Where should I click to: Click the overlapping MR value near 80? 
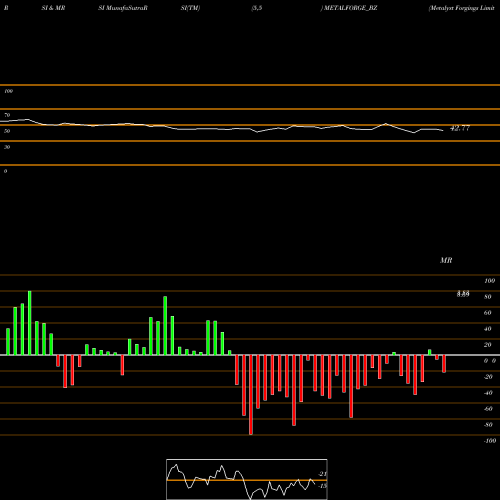463,294
